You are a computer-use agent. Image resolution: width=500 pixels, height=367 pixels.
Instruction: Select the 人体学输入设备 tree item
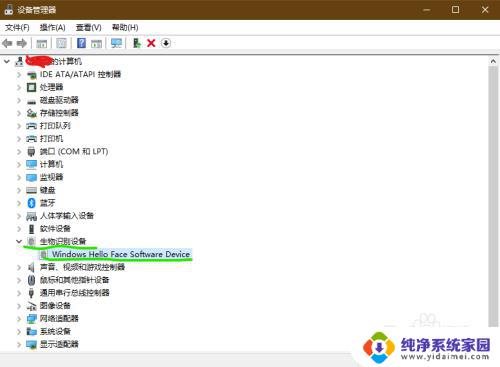click(67, 216)
